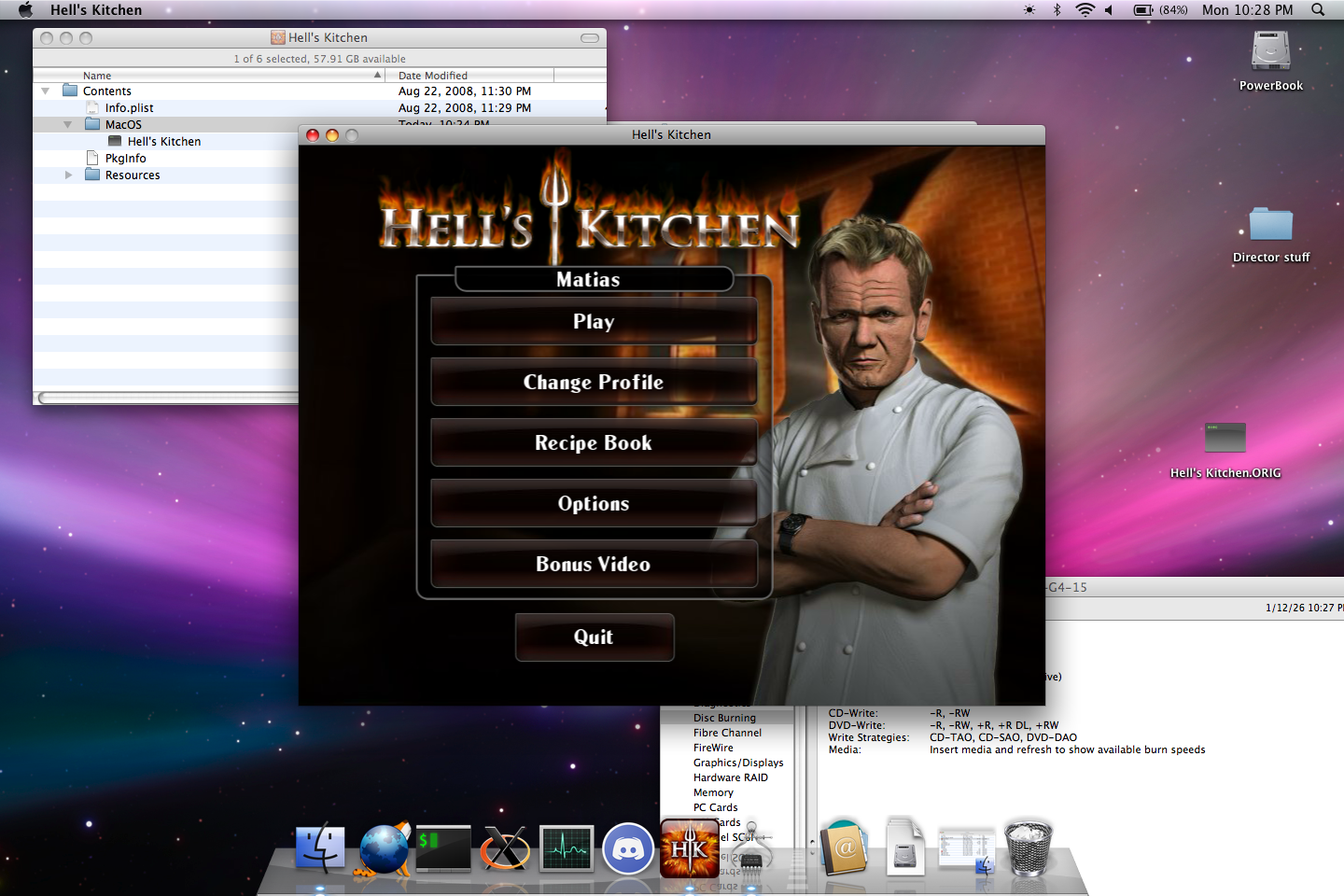
Task: Select Disc Burning in System Profiler list
Action: pos(724,718)
